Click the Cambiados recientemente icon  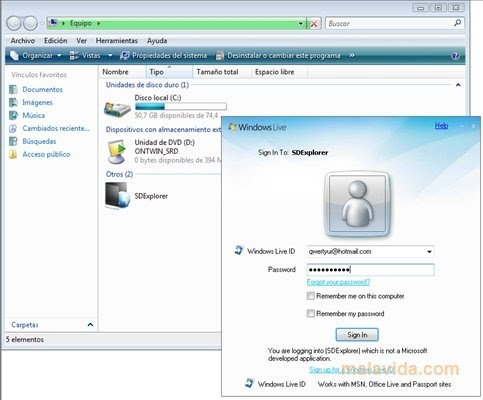point(13,128)
